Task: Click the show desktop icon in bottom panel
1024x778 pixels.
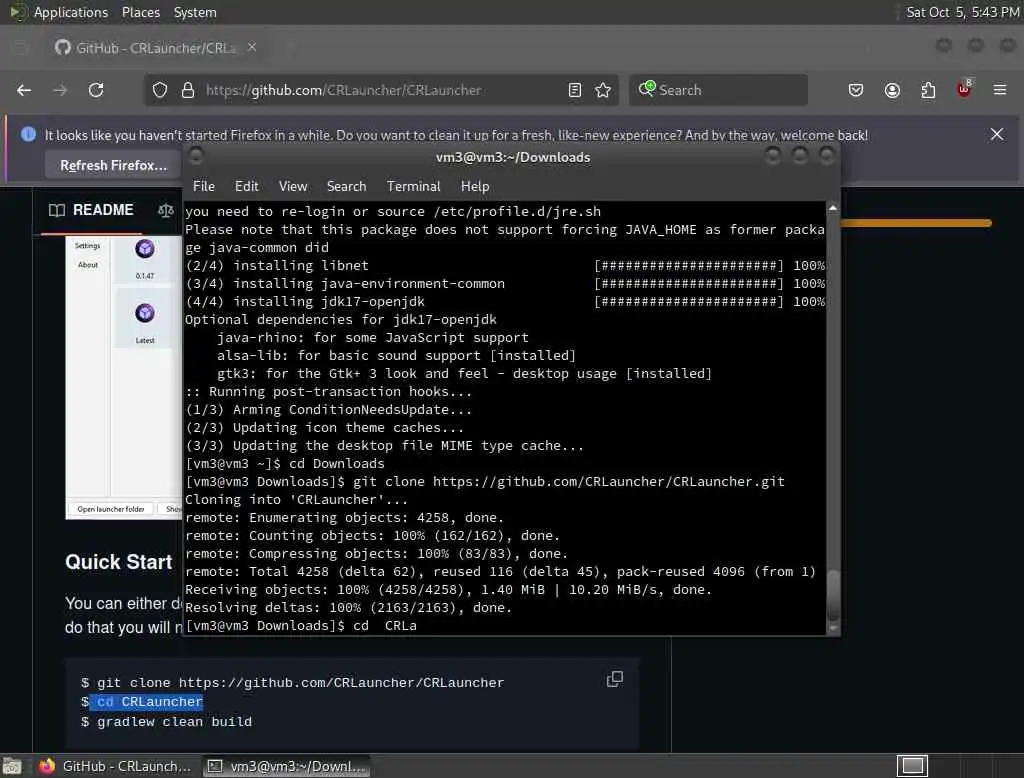Action: point(12,766)
